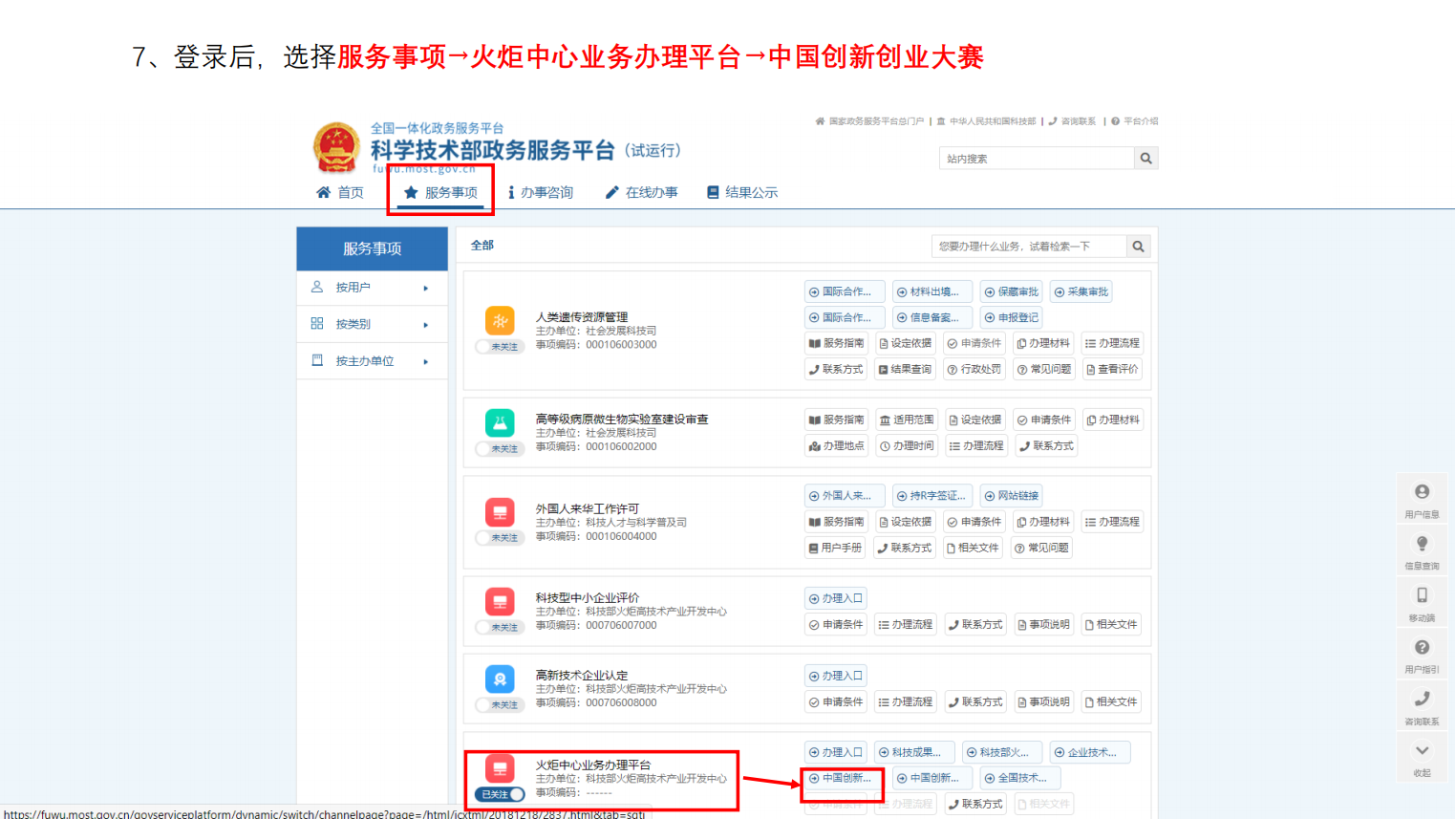Open the 移动端 phone icon in right sidebar

tap(1422, 602)
